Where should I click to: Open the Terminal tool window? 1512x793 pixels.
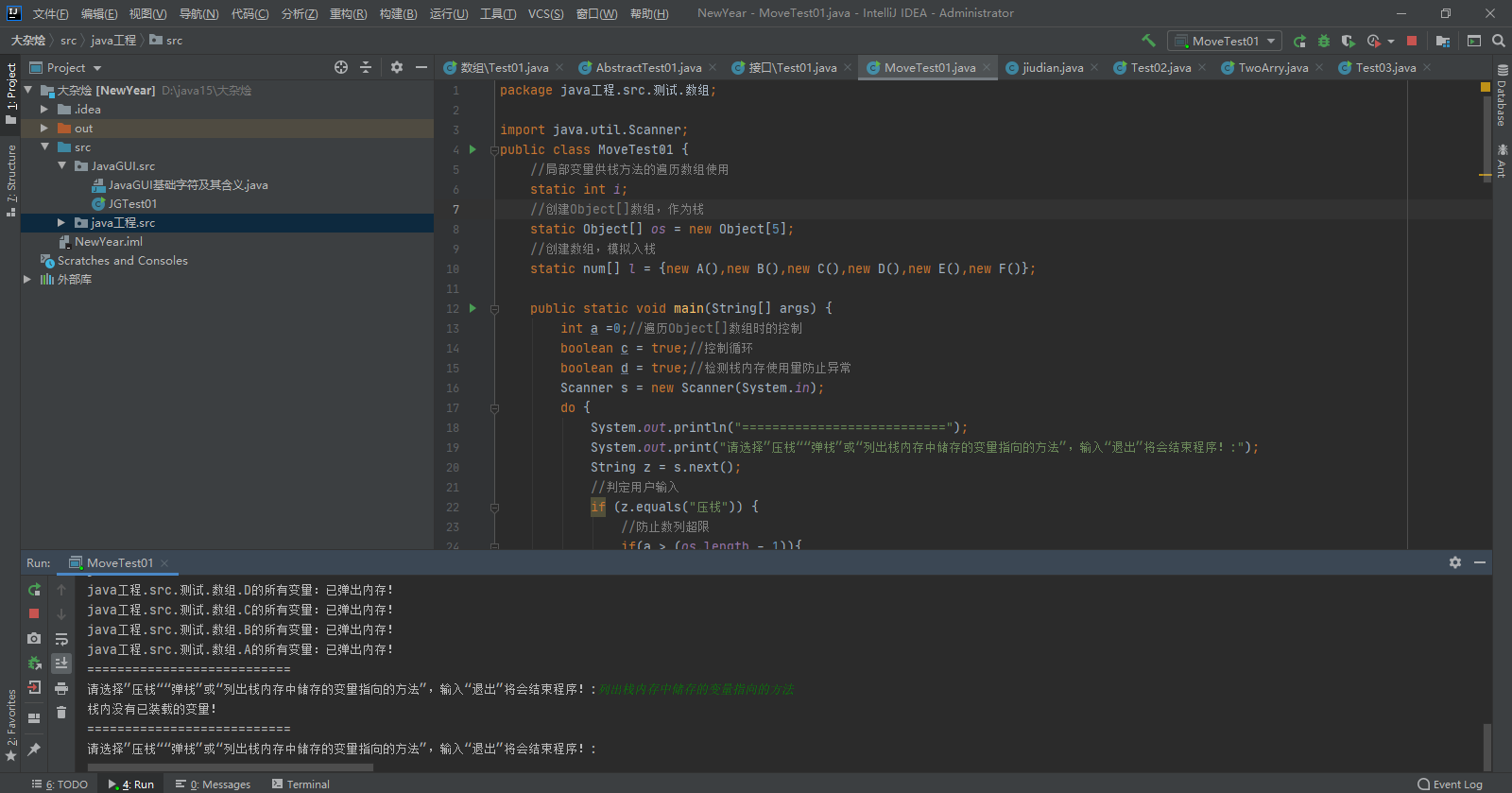301,784
